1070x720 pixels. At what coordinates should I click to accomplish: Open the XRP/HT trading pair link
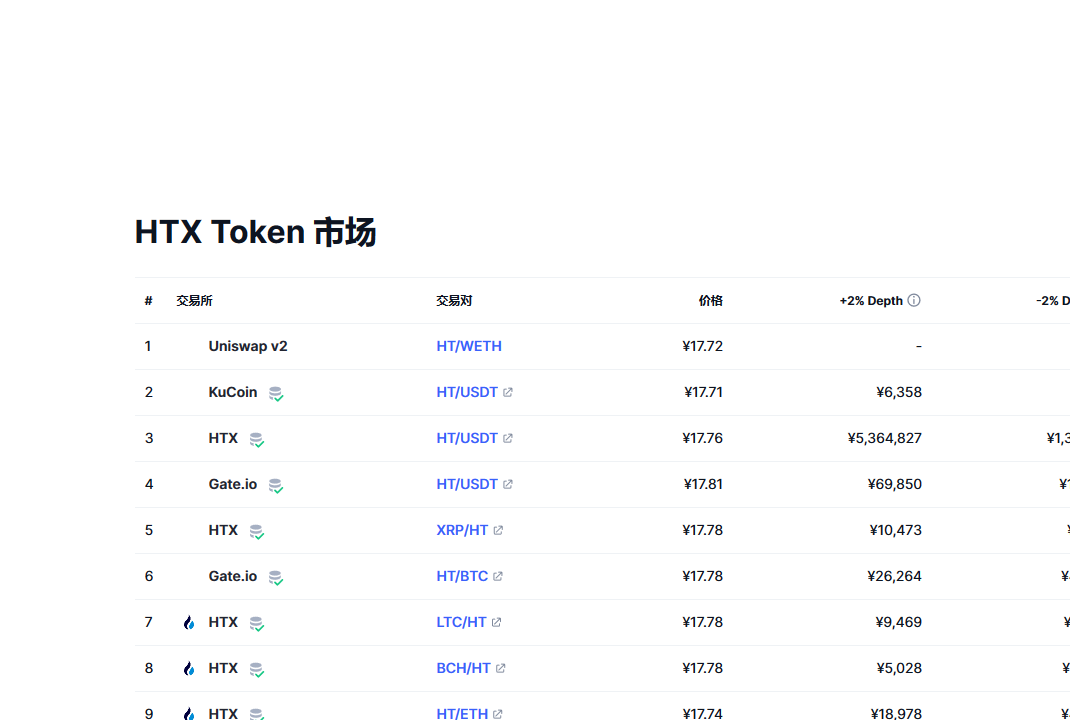(462, 530)
